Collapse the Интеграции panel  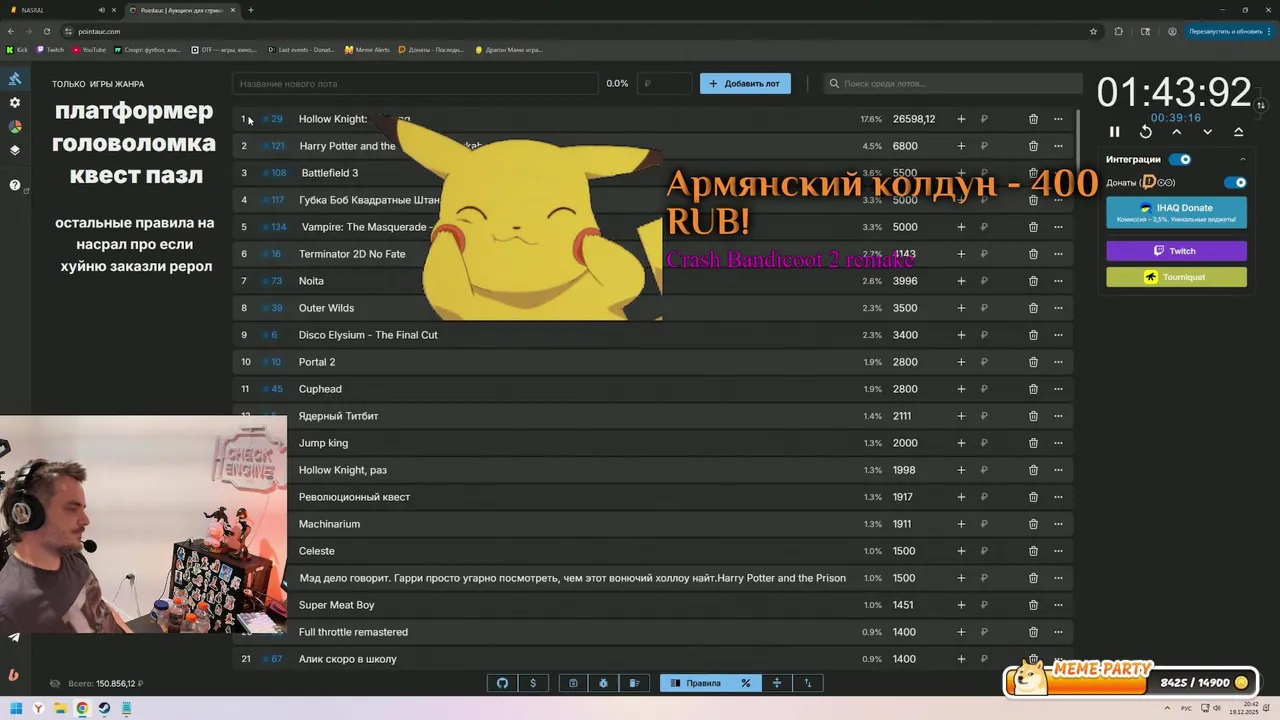[x=1243, y=159]
